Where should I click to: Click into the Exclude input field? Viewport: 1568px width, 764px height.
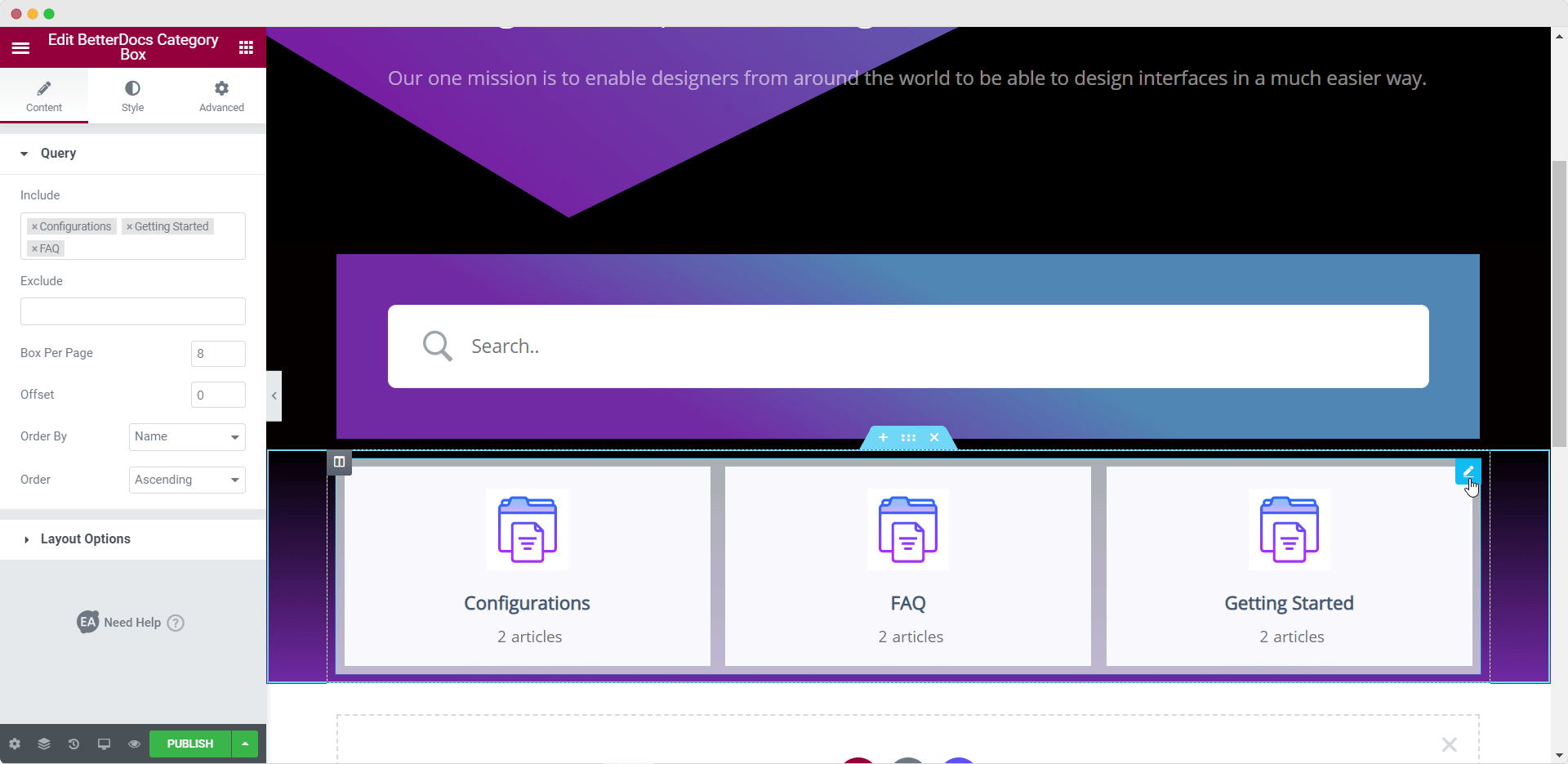(132, 311)
